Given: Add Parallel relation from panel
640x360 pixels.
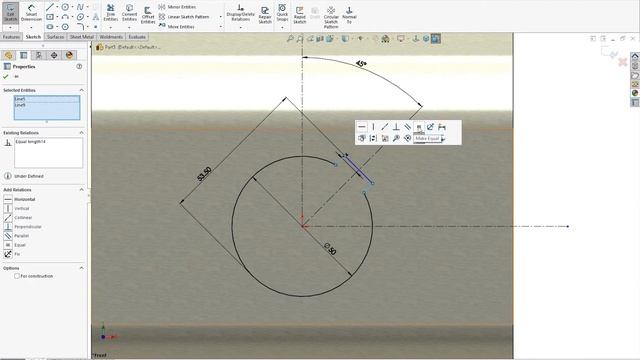Looking at the screenshot, I should 16,236.
